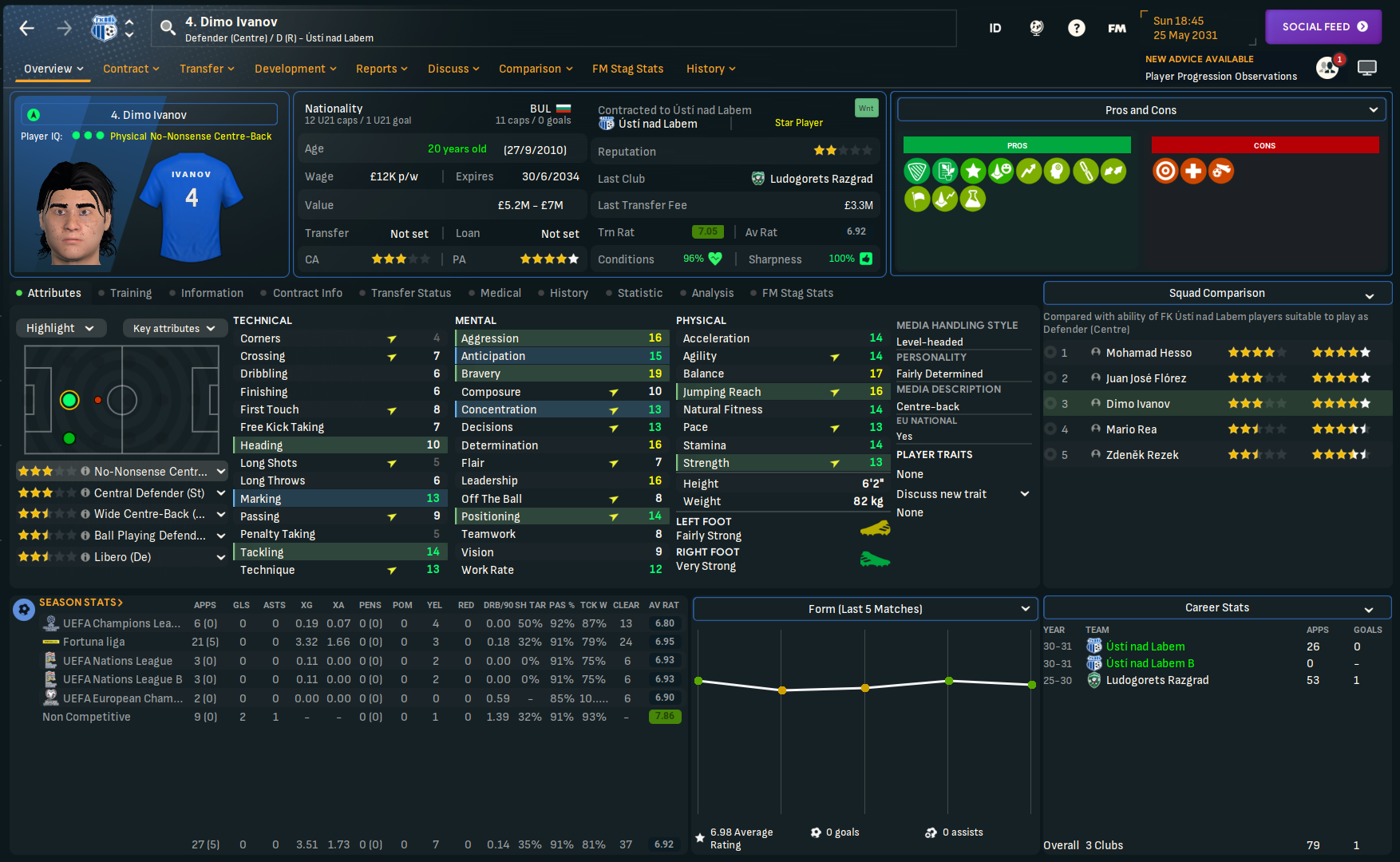
Task: Click player name field in search bar
Action: (552, 28)
